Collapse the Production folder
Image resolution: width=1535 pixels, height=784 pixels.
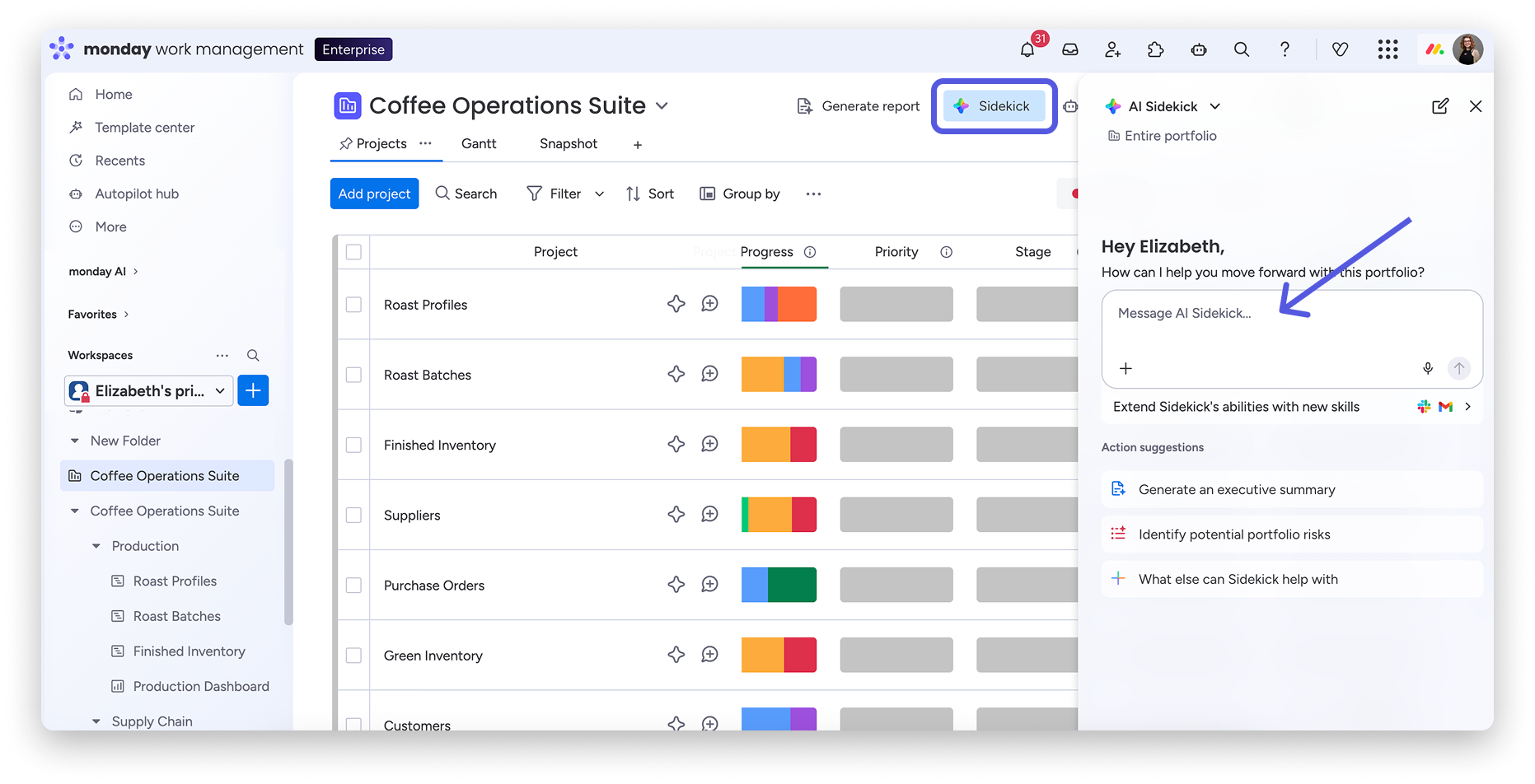tap(96, 546)
